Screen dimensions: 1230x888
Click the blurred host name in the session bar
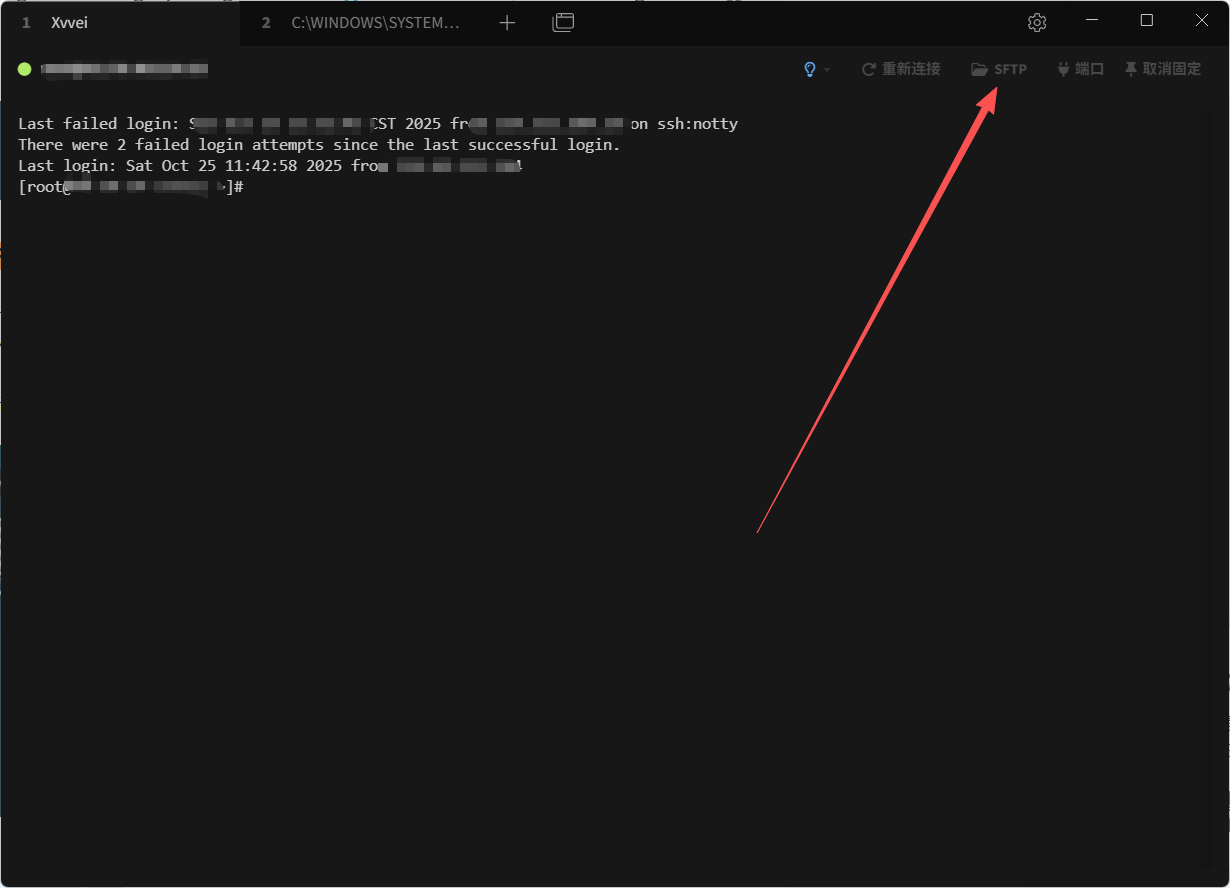click(x=124, y=69)
